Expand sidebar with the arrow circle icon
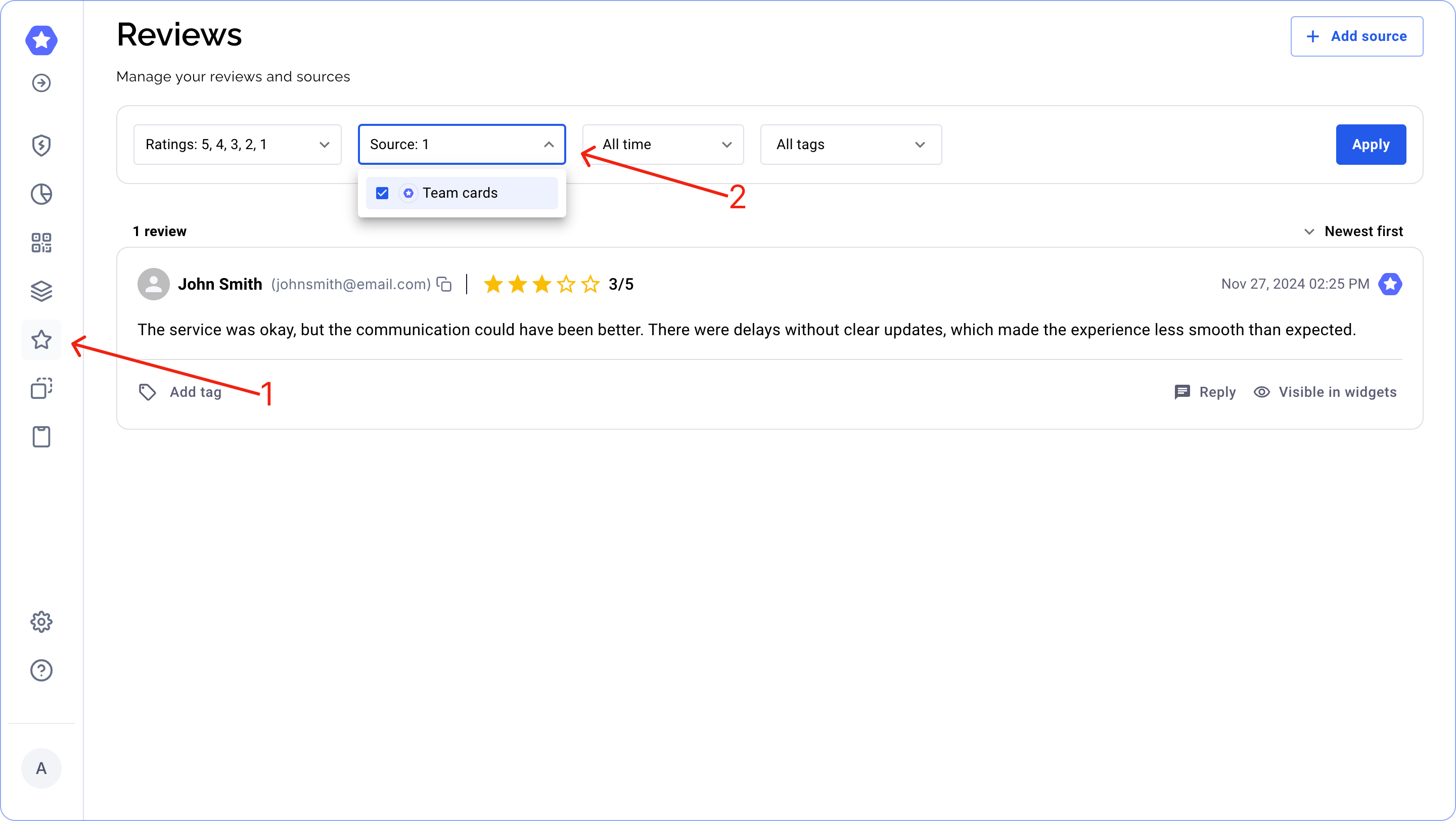 (x=41, y=83)
